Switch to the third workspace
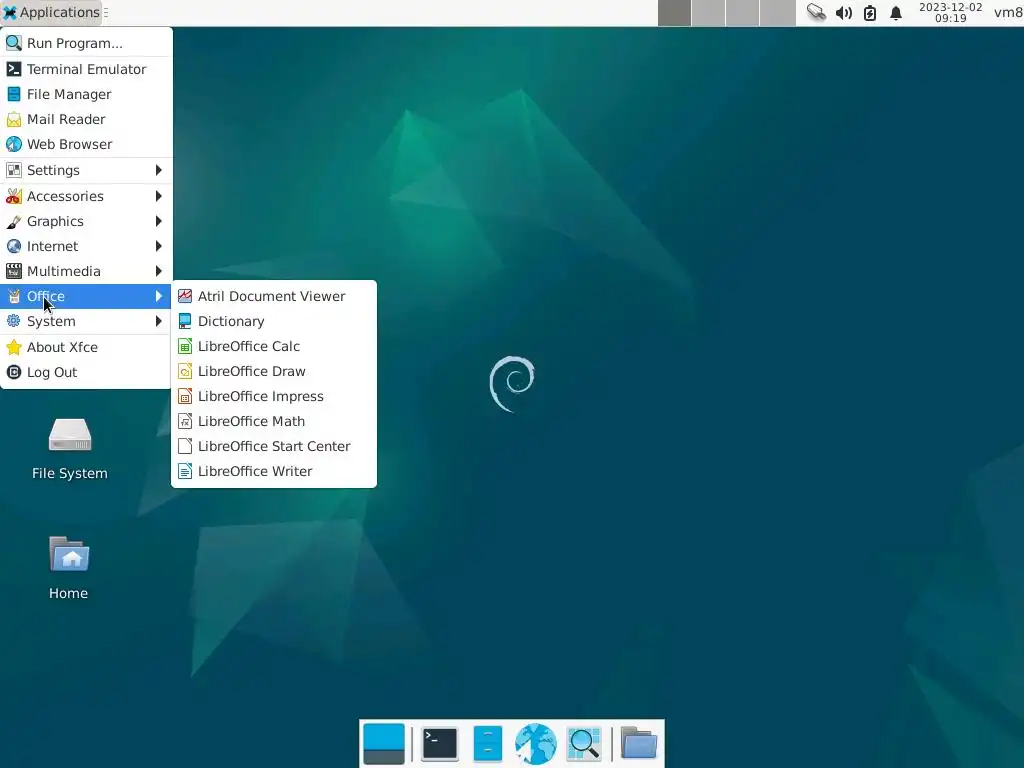1024x768 pixels. 743,13
